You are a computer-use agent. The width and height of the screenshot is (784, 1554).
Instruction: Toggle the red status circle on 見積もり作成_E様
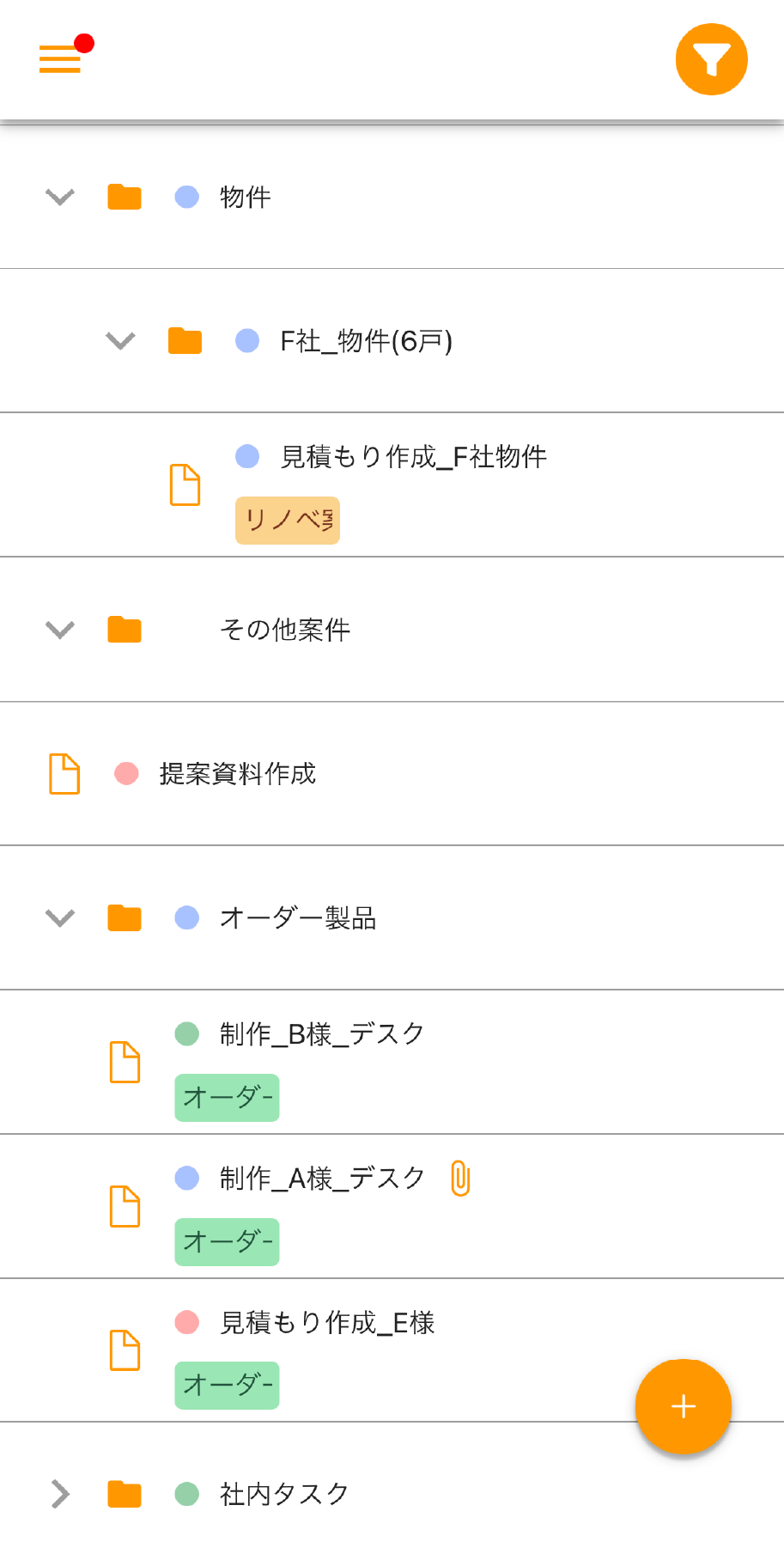[x=186, y=1322]
